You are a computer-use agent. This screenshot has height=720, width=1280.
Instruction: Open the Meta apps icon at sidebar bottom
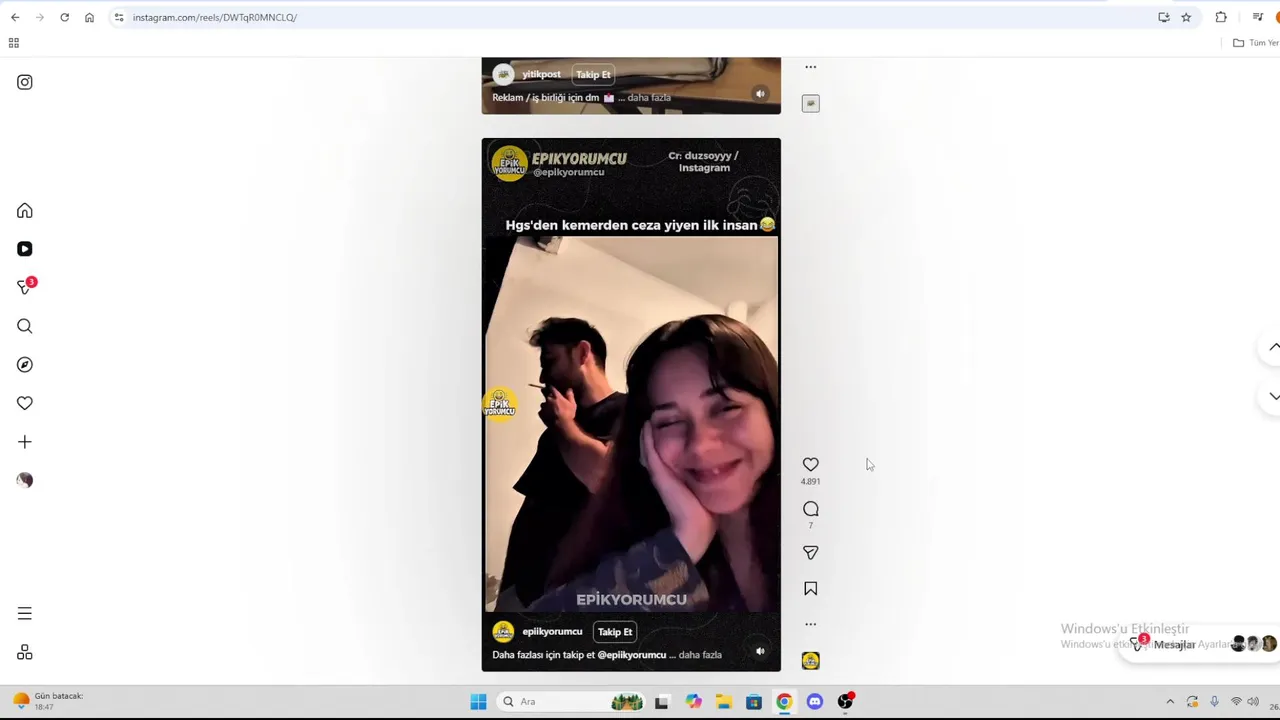point(25,652)
